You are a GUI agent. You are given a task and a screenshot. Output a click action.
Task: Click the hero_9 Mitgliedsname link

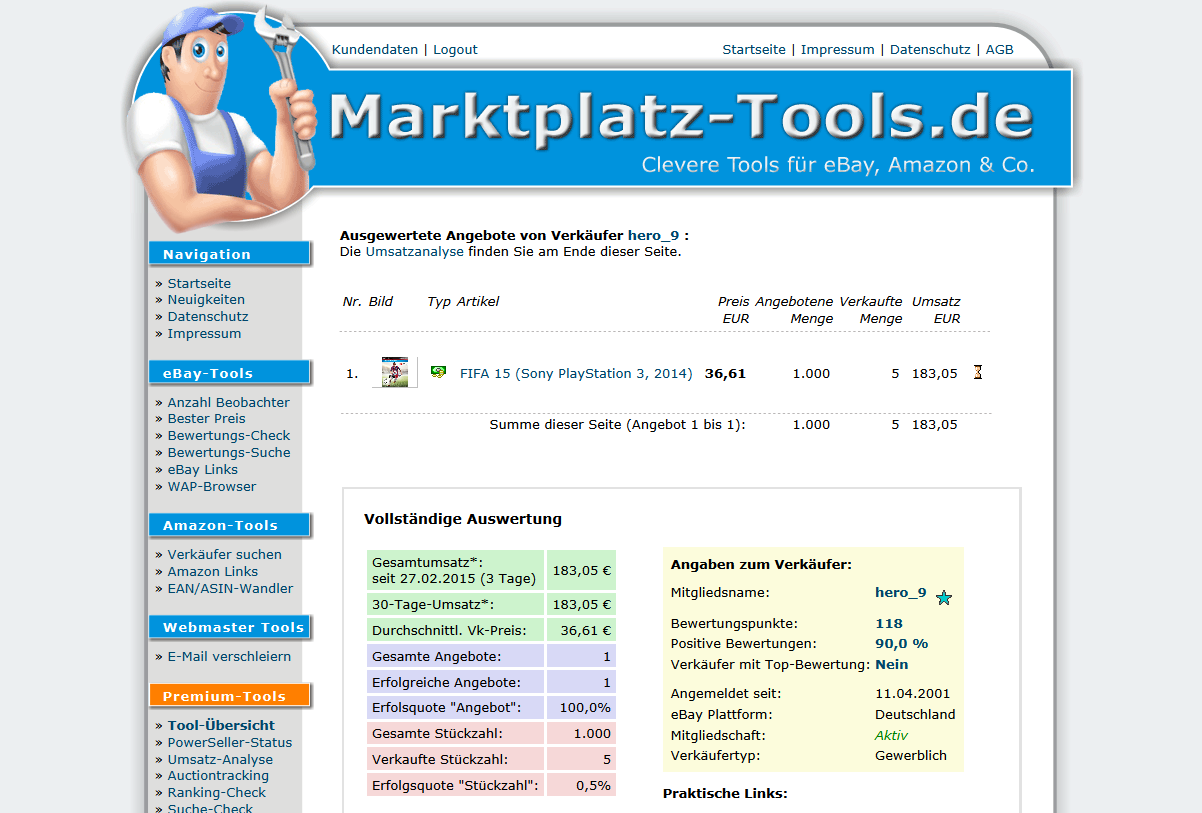(901, 592)
